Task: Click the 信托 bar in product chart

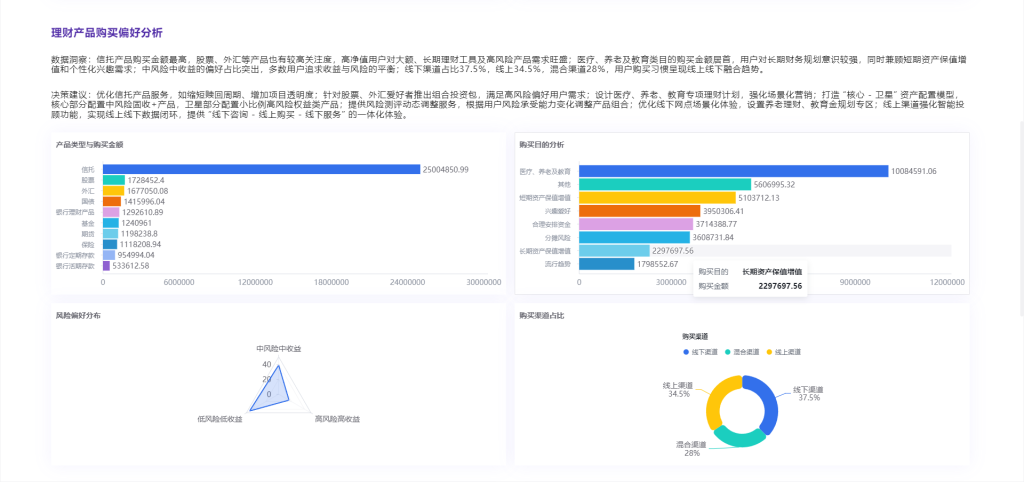Action: click(x=261, y=169)
